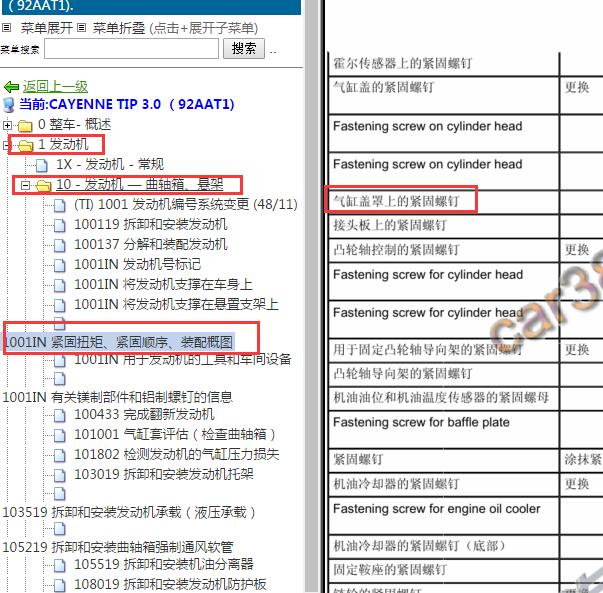Click page icon of 1001IN 将发动机支撑在悬置支架上
The width and height of the screenshot is (603, 593).
tap(60, 306)
